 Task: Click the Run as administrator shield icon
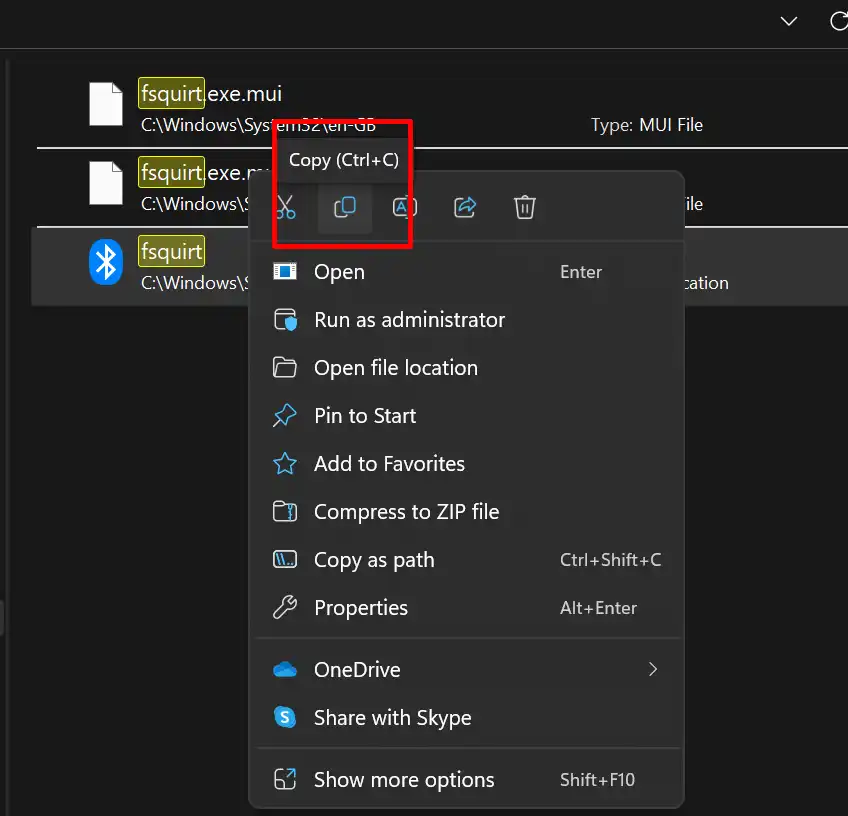coord(285,320)
